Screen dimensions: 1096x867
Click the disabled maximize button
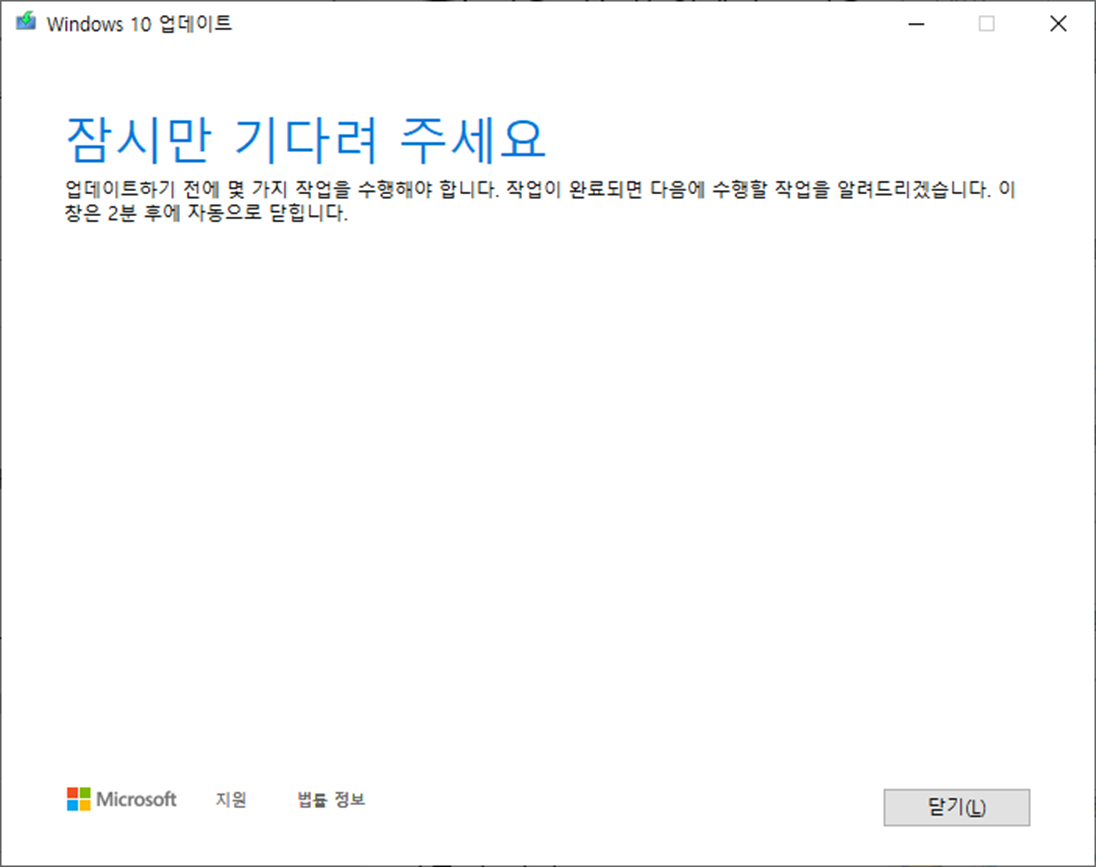pos(986,24)
